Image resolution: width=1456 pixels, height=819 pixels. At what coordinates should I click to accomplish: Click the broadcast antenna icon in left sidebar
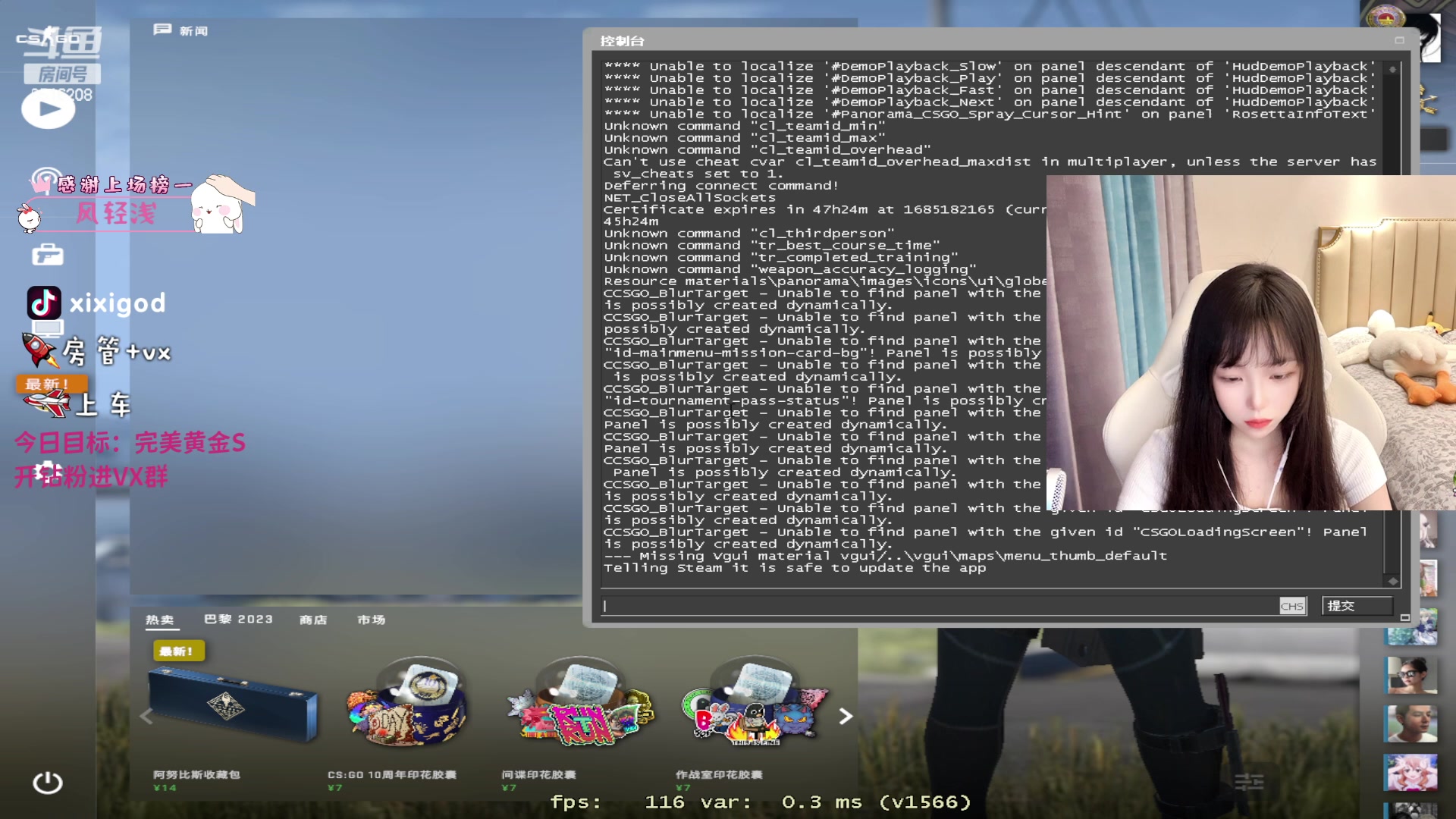click(x=45, y=180)
